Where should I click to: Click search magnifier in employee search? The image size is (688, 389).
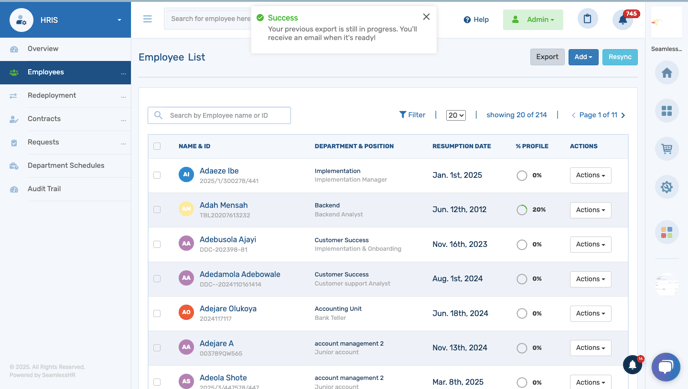[x=158, y=115]
